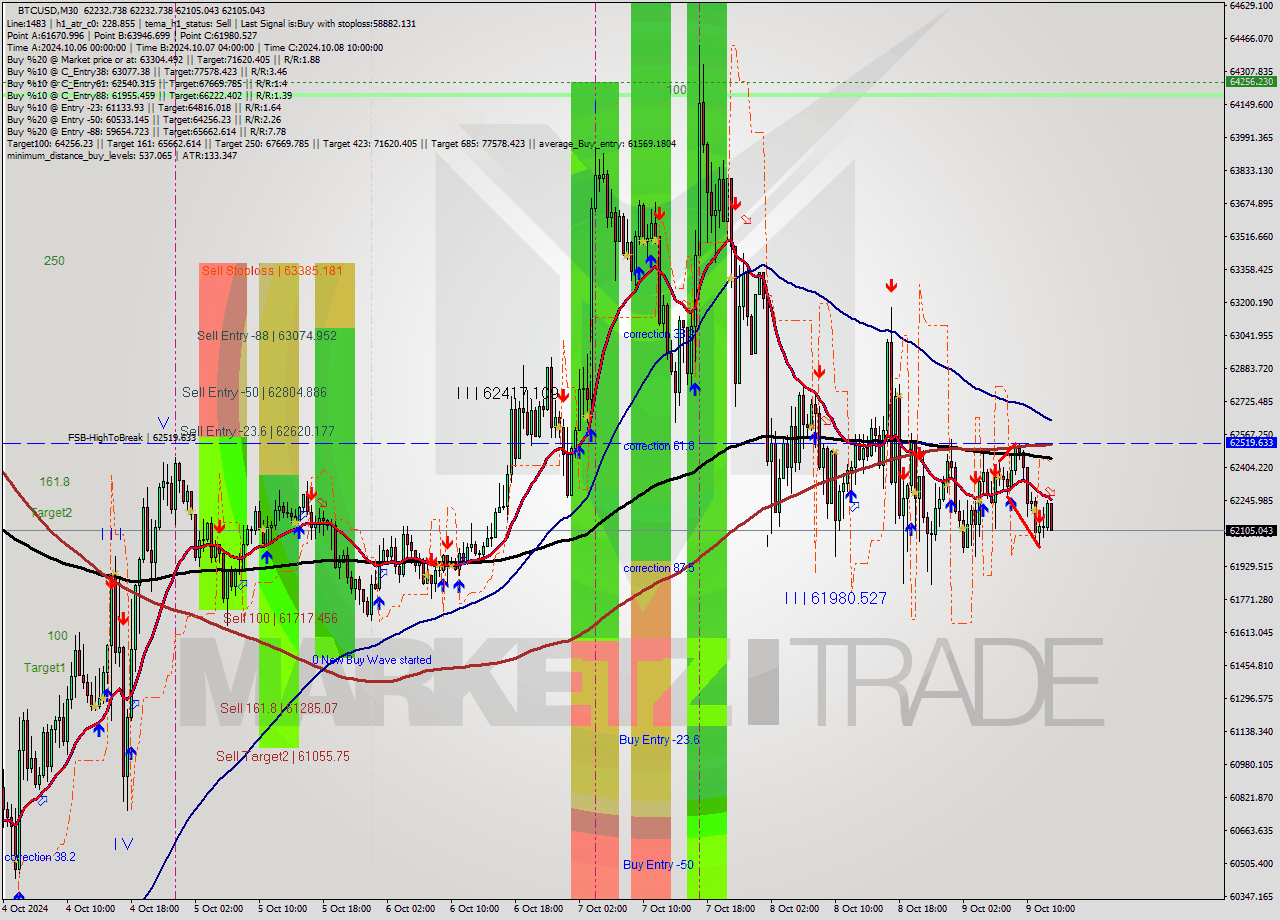Select the '0 New Buy Wave started' text
1280x920 pixels.
pyautogui.click(x=372, y=660)
